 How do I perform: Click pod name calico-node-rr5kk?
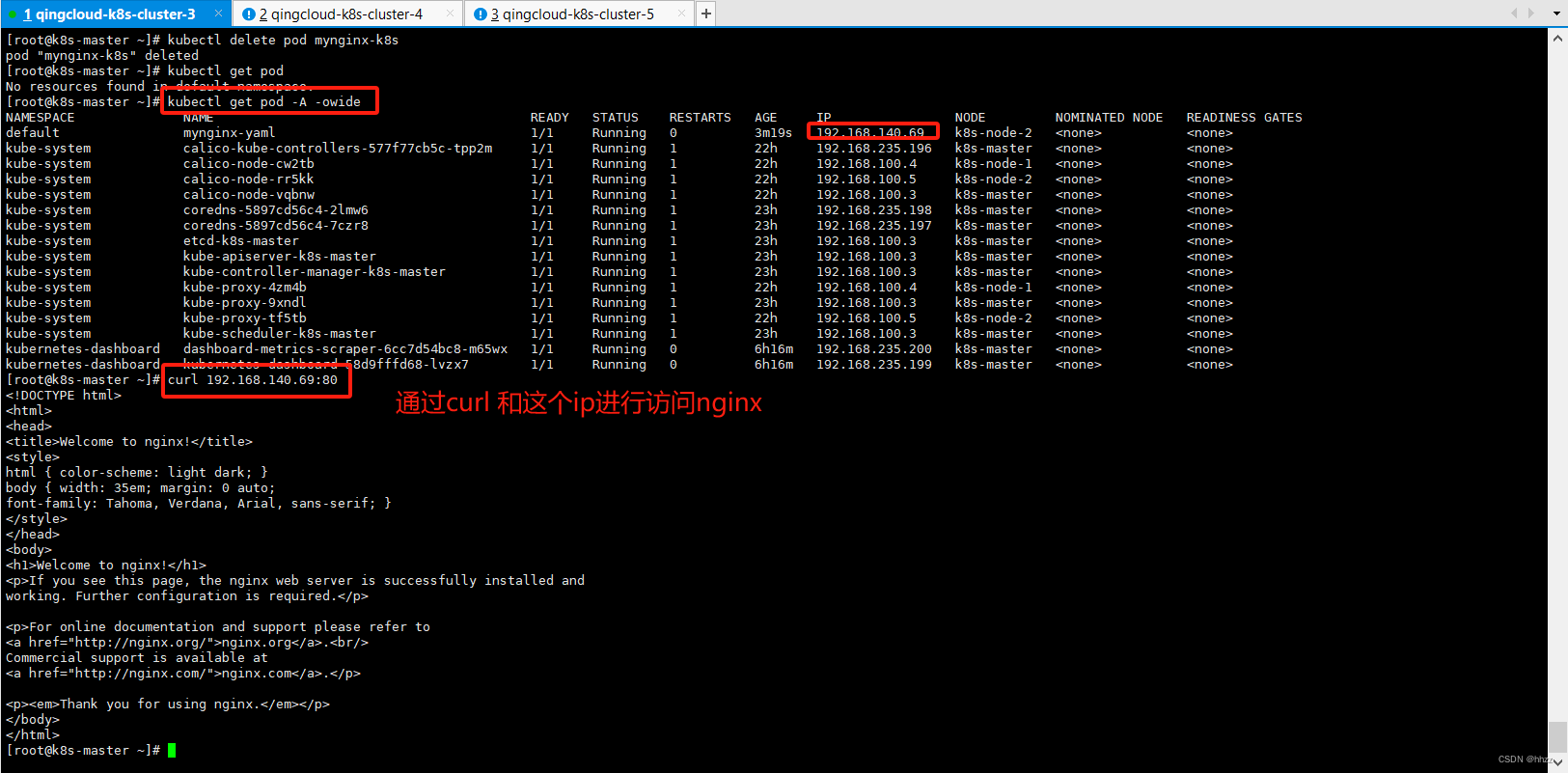[x=248, y=179]
